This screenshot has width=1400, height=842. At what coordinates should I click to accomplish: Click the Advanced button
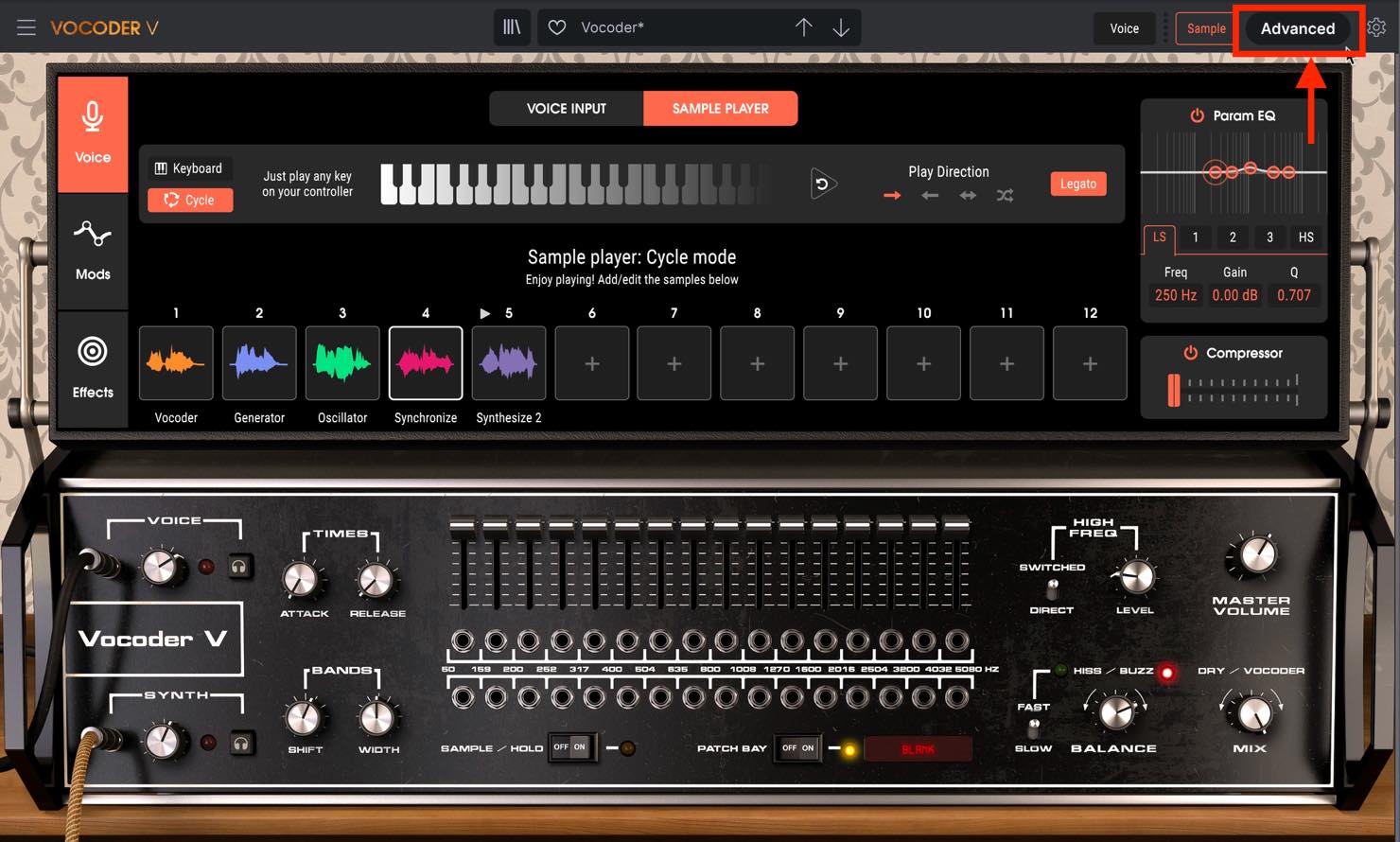[1298, 28]
